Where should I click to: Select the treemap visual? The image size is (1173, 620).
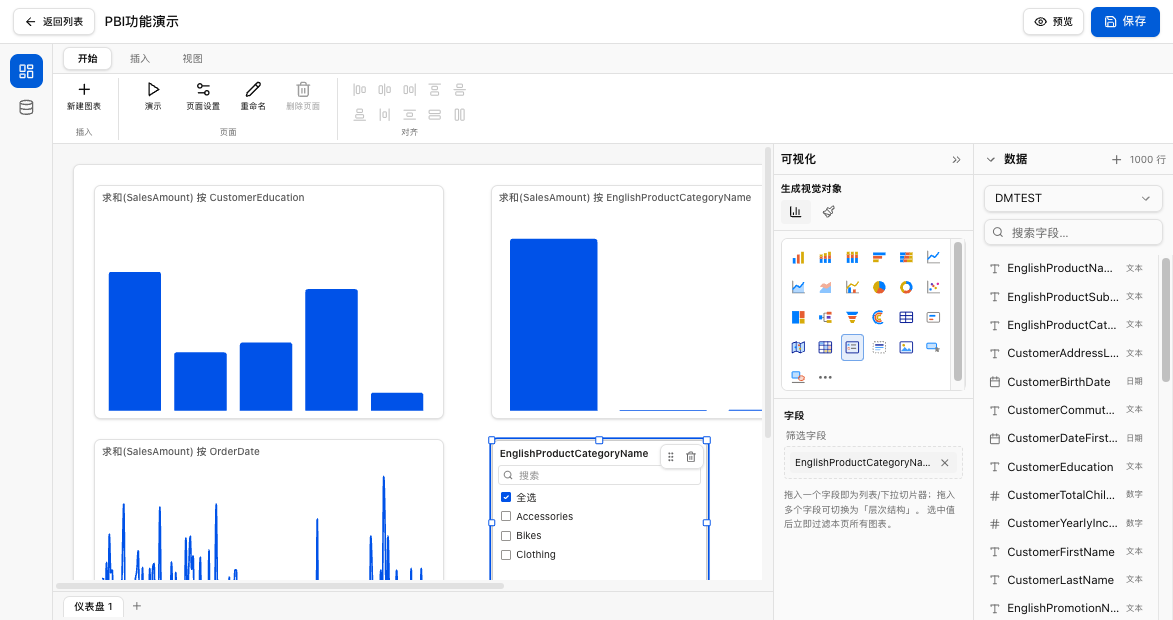(798, 317)
